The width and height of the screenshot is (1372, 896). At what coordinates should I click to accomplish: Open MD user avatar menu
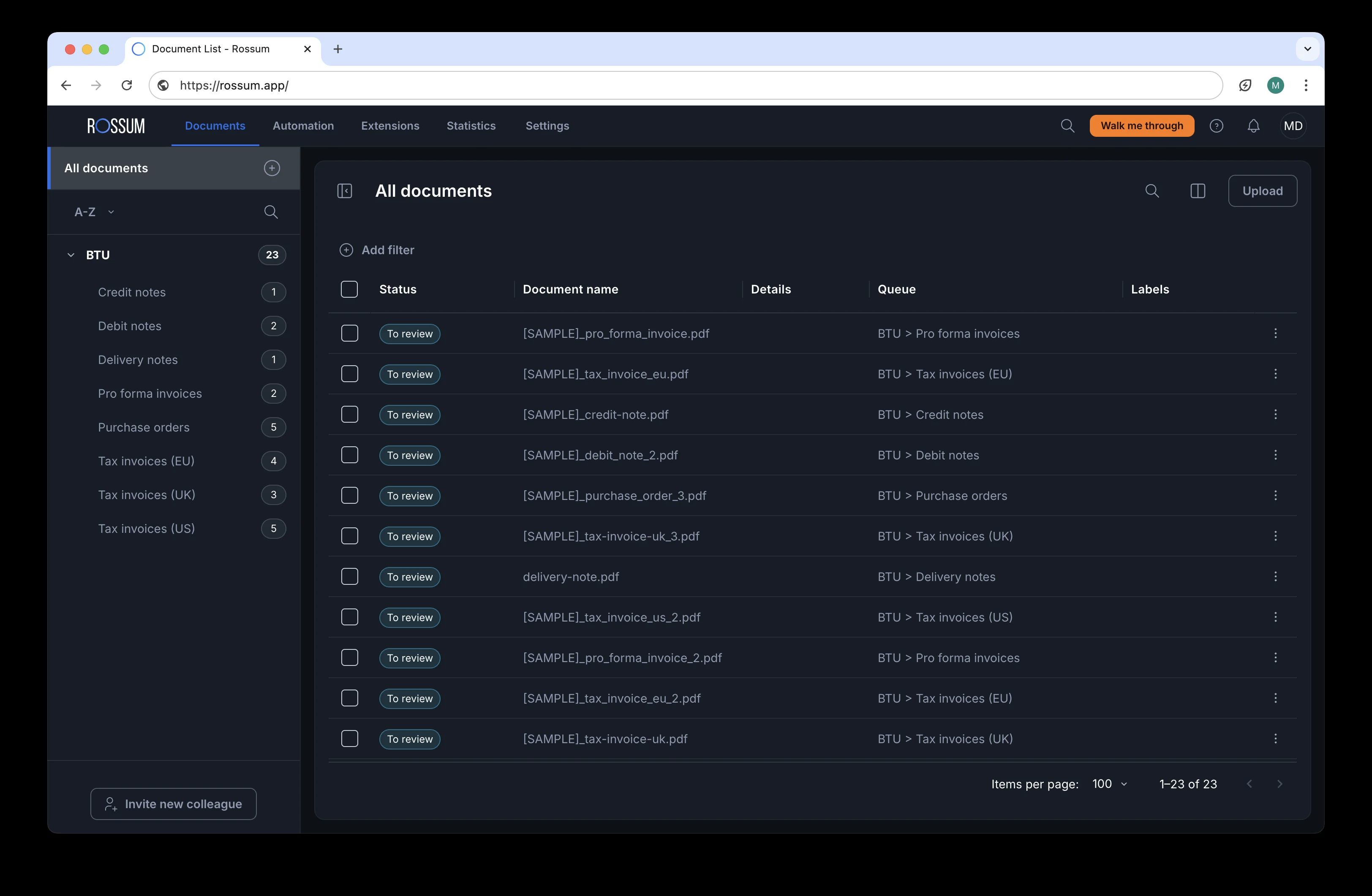pos(1293,125)
